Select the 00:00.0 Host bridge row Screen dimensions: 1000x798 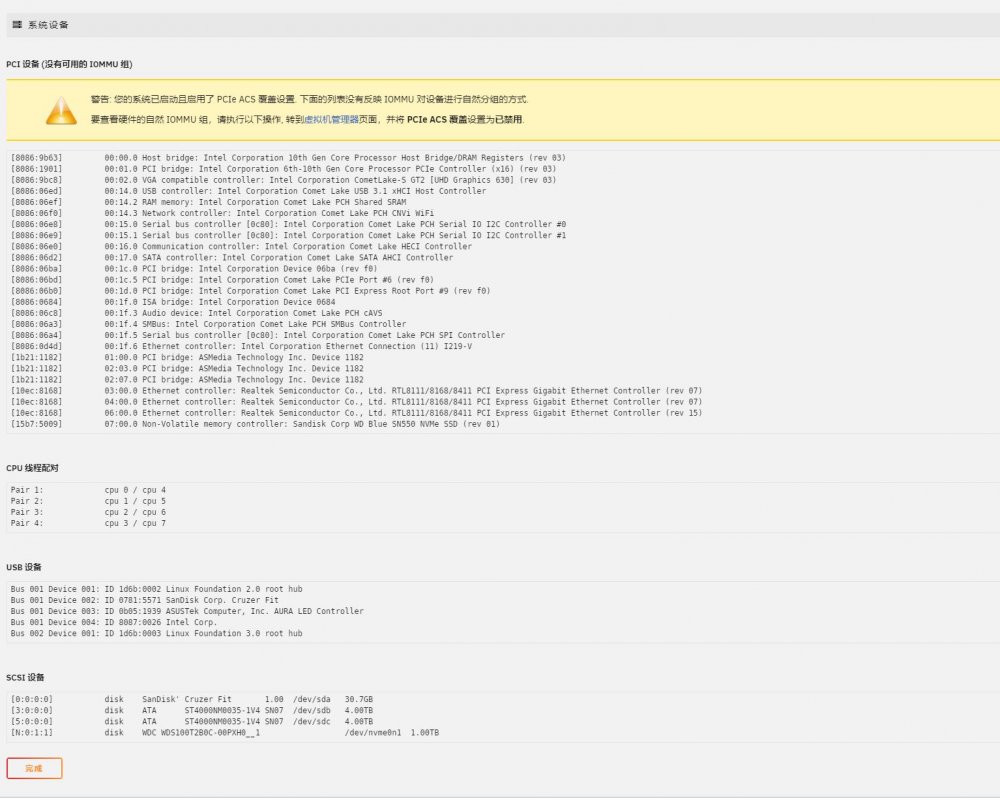pyautogui.click(x=288, y=158)
